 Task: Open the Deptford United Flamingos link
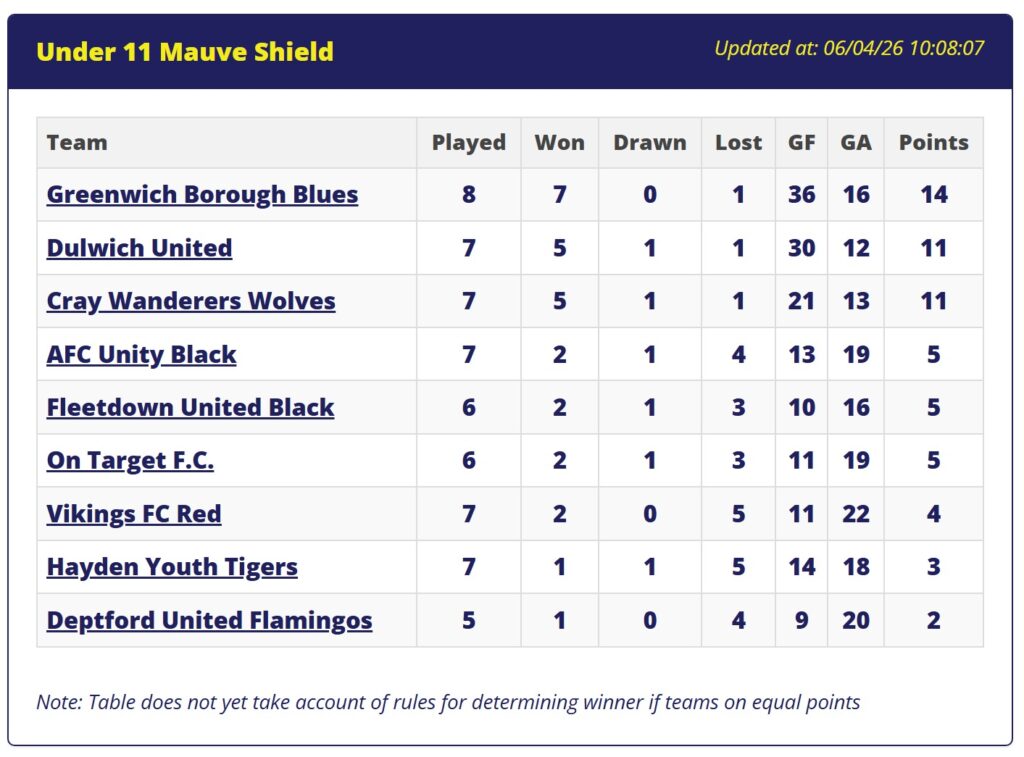coord(209,620)
